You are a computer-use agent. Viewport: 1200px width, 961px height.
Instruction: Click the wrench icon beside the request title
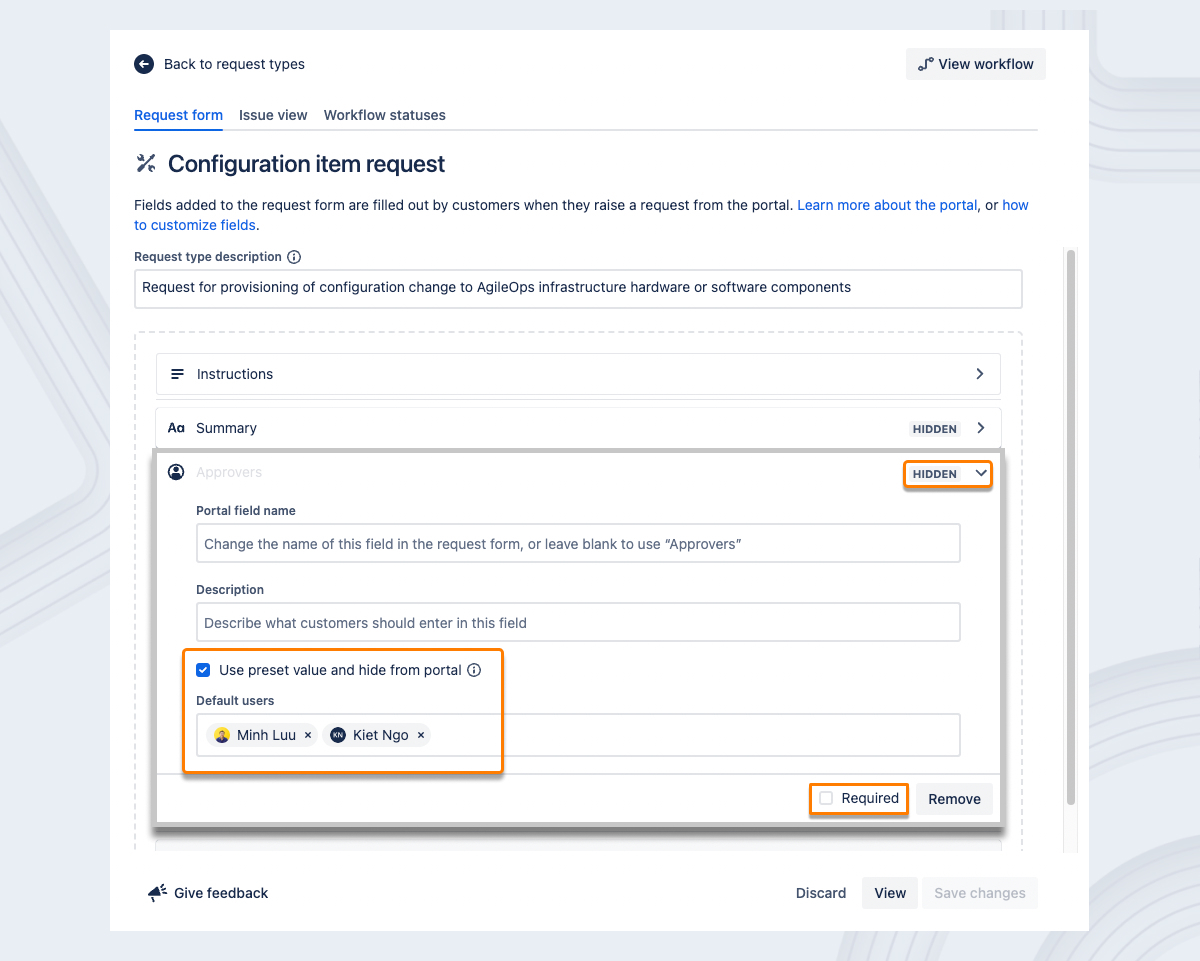[144, 163]
